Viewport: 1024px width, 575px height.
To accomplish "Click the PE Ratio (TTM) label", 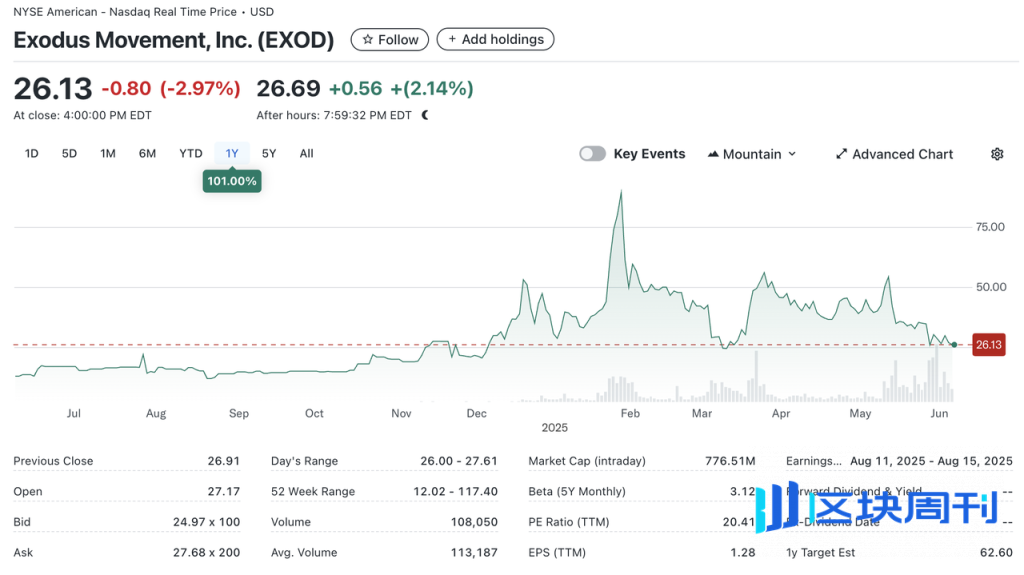I will (x=569, y=522).
